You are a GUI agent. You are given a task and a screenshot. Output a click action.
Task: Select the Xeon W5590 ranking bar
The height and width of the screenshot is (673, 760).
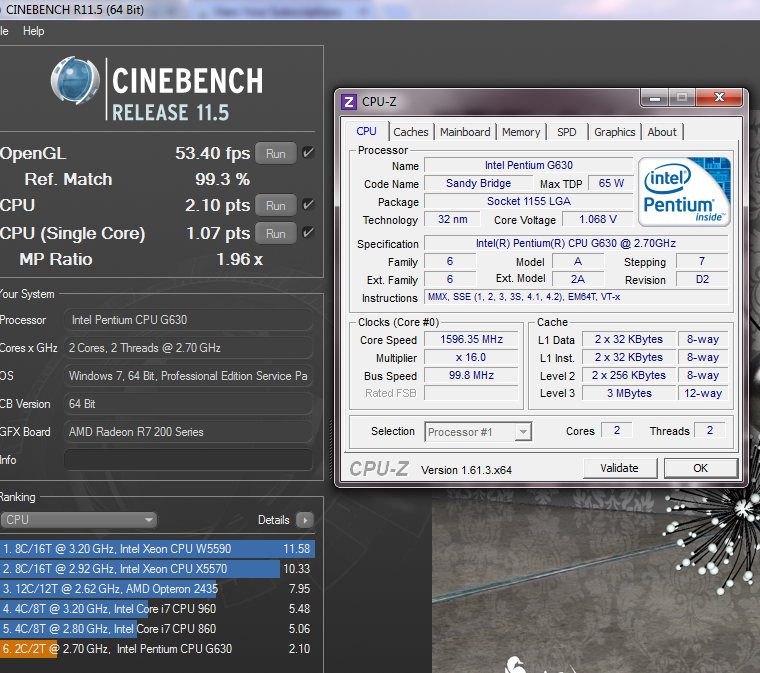(x=157, y=549)
